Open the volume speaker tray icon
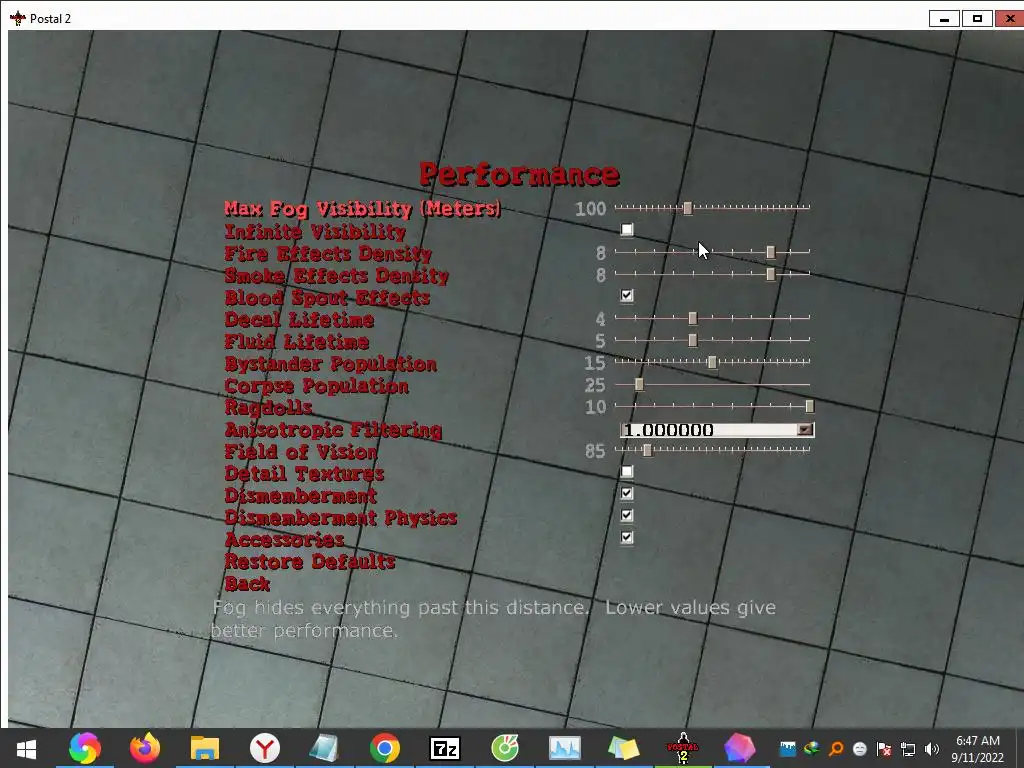Screen dimensions: 1024x768 (x=931, y=749)
